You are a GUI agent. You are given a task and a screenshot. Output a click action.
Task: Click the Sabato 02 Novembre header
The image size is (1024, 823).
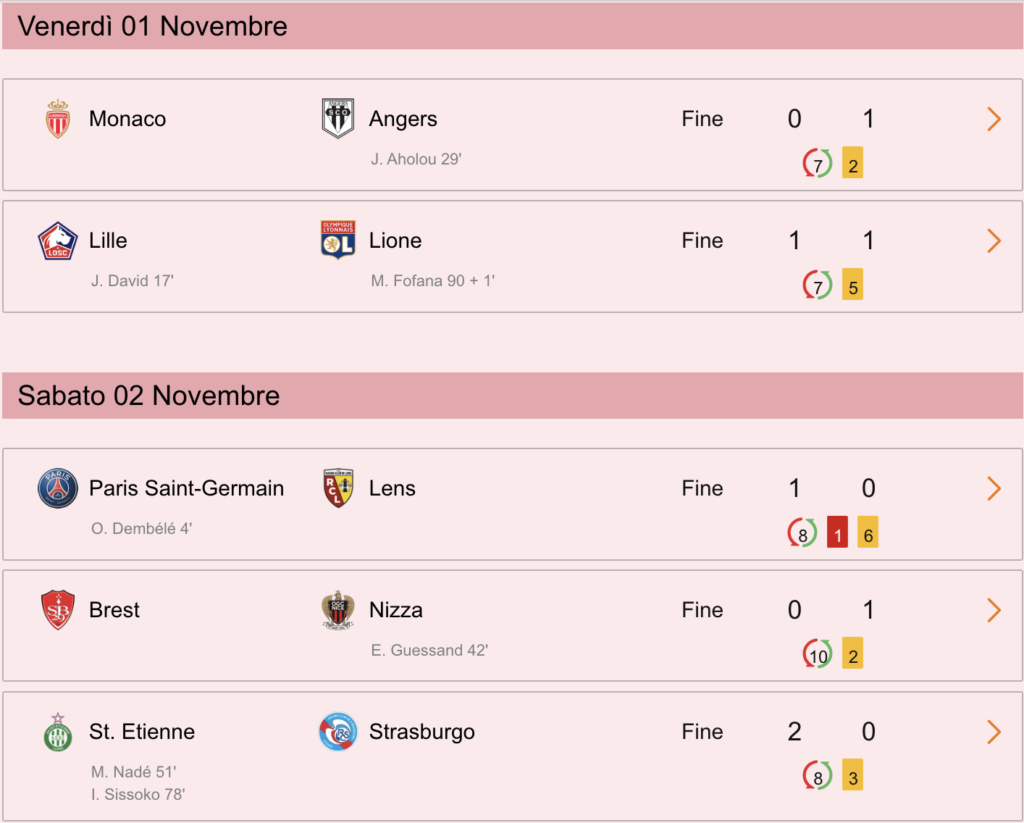512,396
